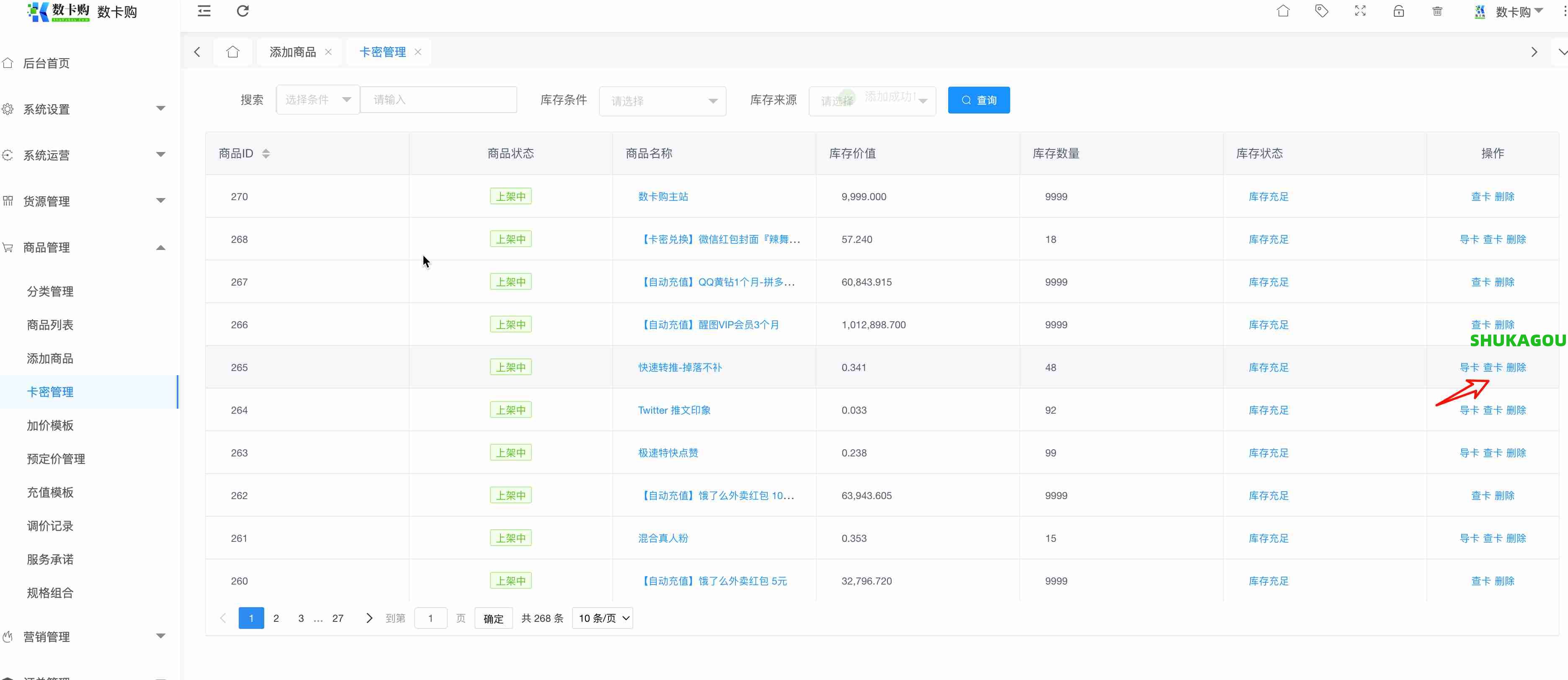Refresh the page with the reload icon
The height and width of the screenshot is (680, 1568).
(x=243, y=11)
